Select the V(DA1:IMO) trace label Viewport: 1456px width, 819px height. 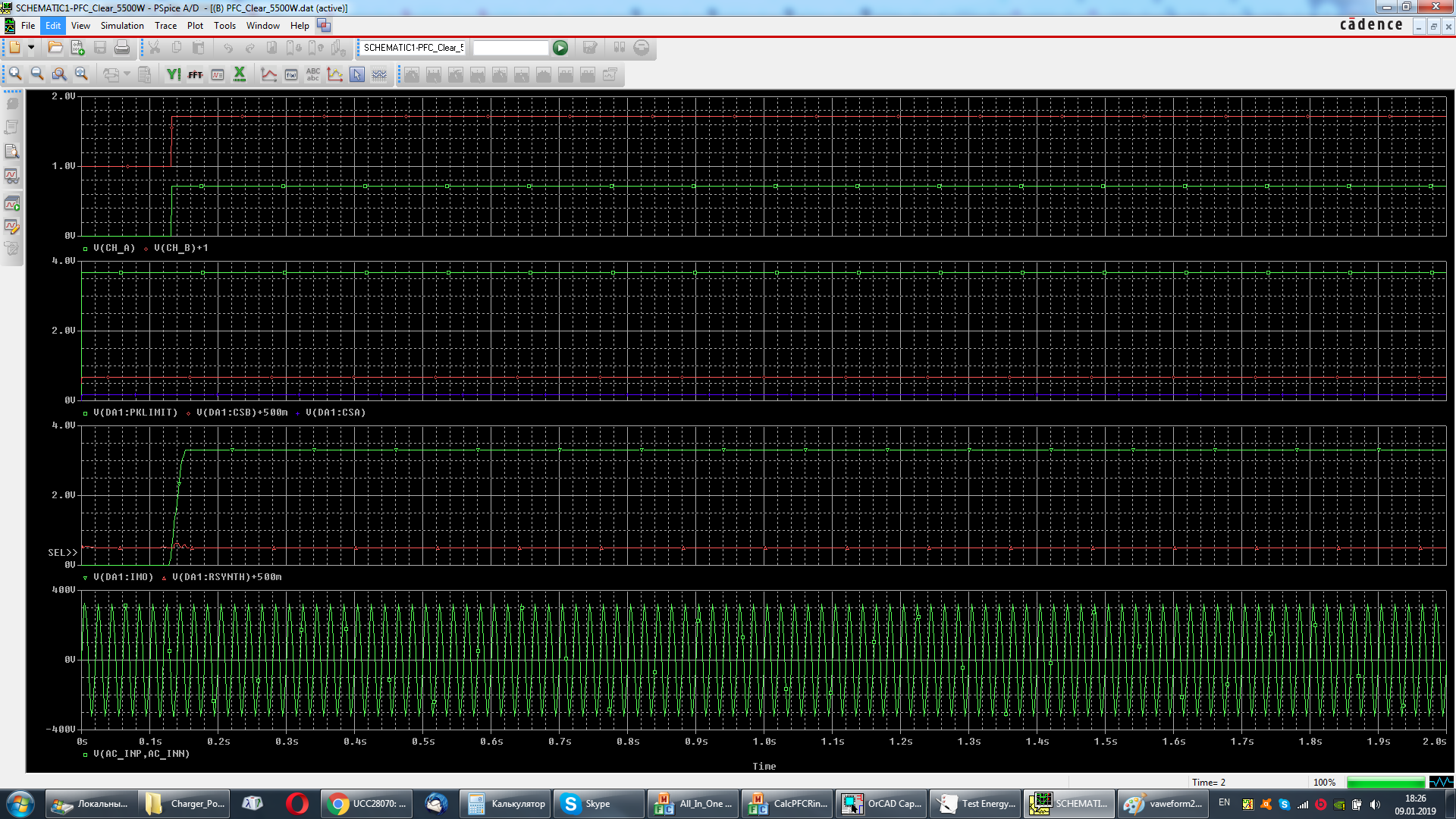[x=123, y=577]
